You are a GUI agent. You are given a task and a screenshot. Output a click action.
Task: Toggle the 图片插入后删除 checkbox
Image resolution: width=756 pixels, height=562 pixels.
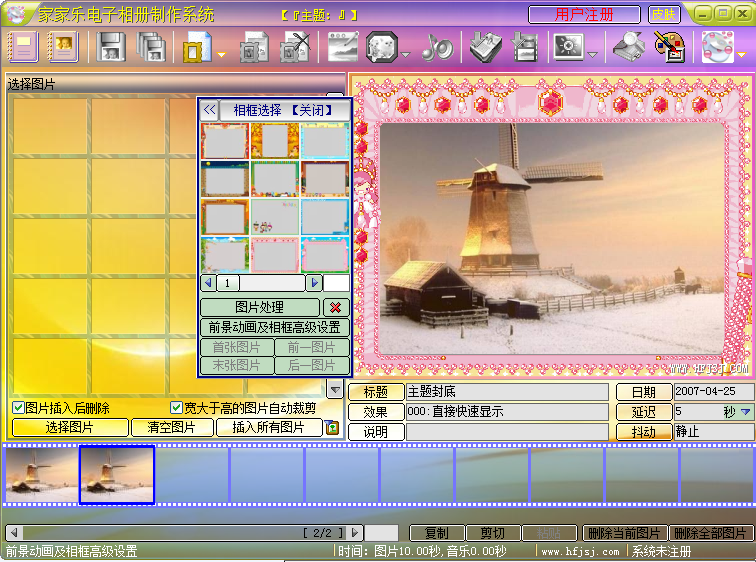pos(18,408)
